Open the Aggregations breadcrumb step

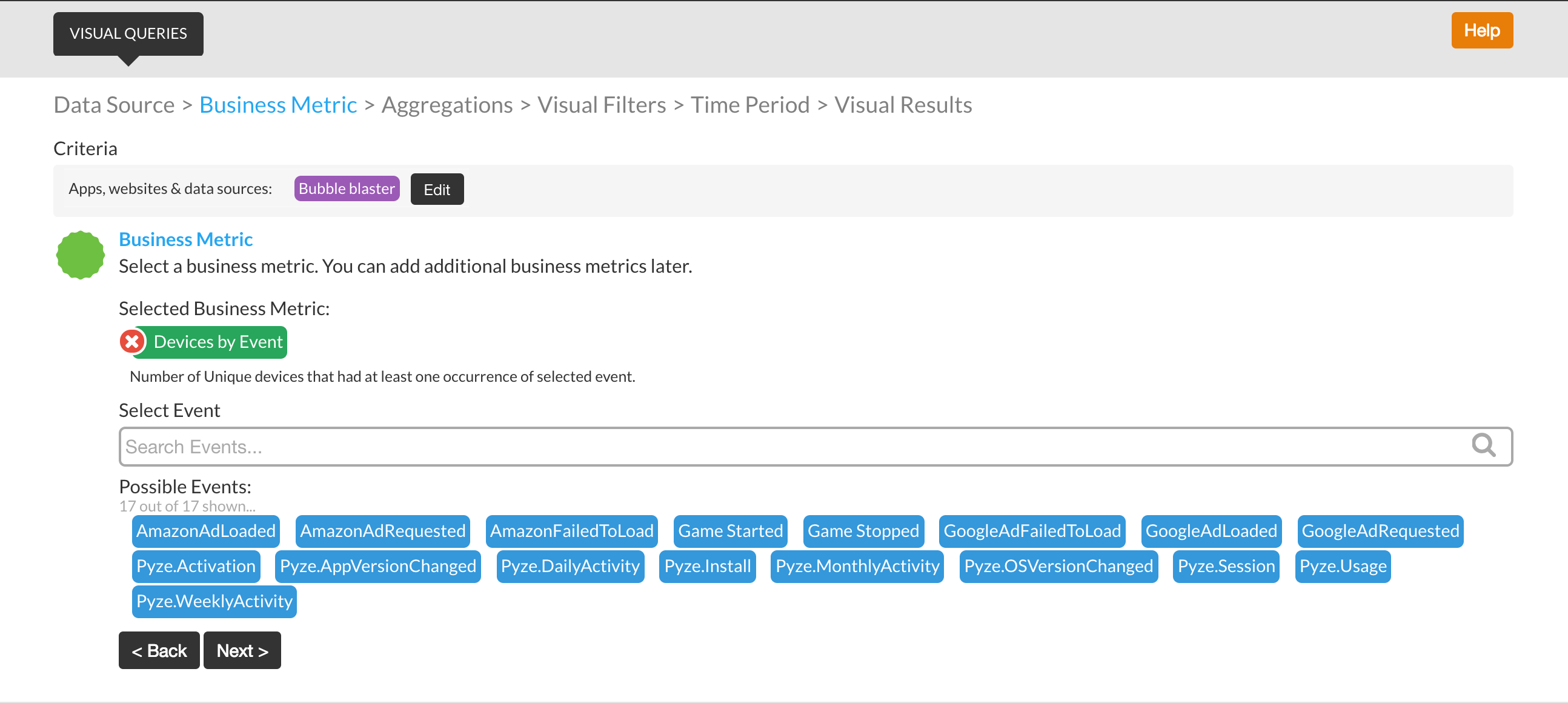(447, 105)
